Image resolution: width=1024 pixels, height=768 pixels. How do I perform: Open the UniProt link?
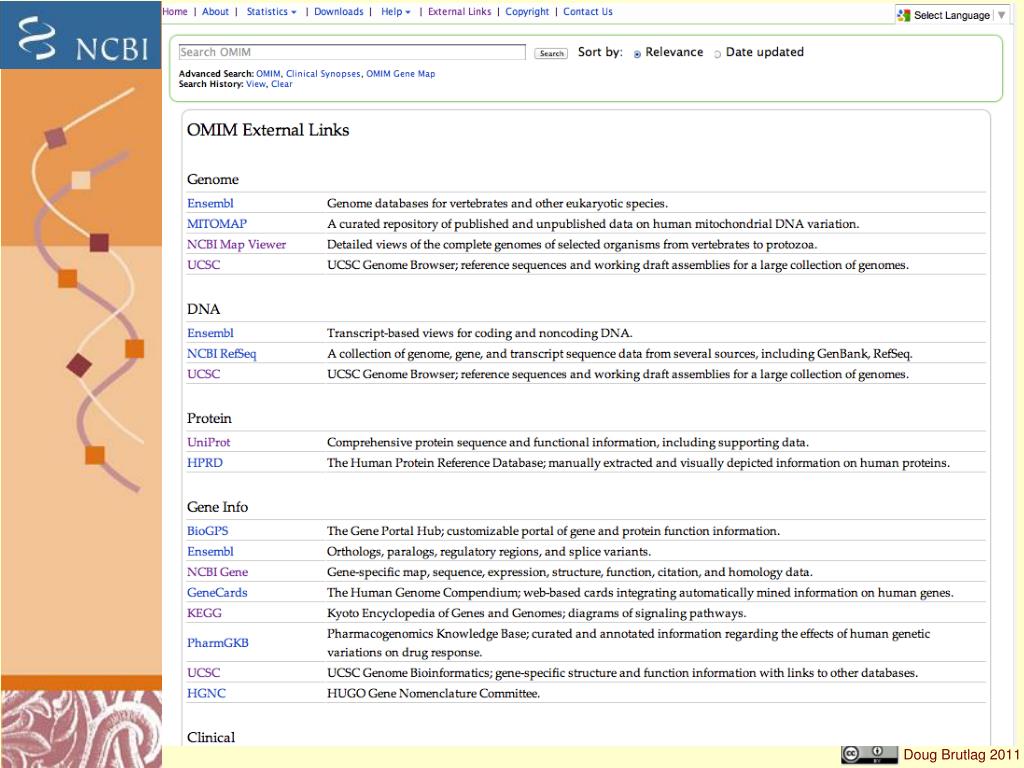(208, 442)
